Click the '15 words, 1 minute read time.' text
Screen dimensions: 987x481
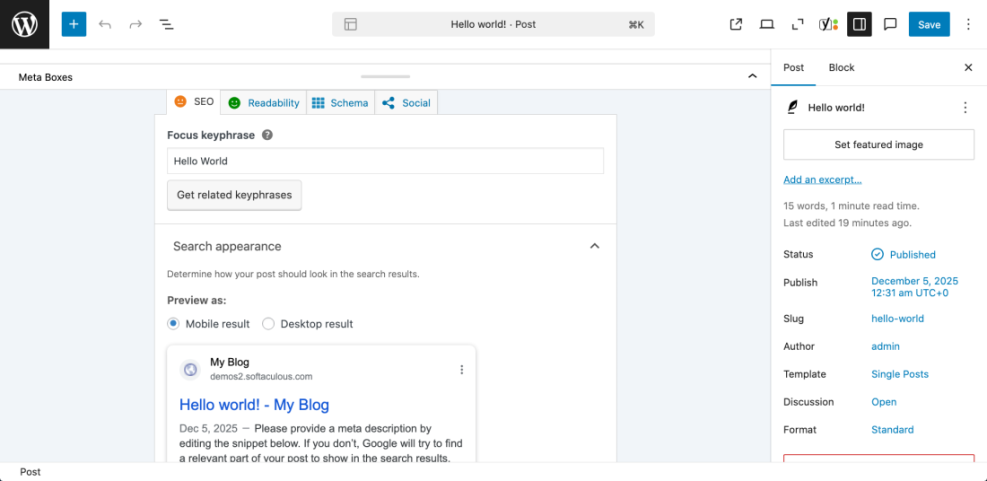pos(851,205)
